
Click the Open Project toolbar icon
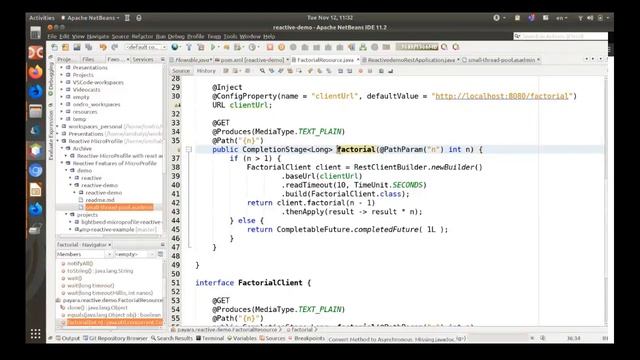pyautogui.click(x=77, y=47)
